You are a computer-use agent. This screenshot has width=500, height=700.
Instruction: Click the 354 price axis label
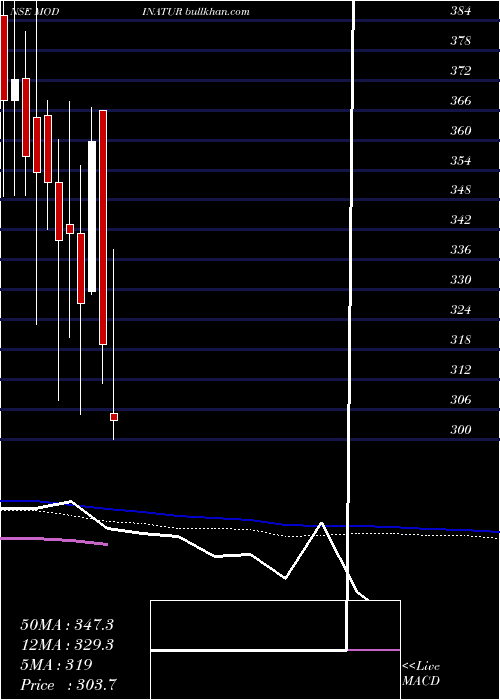pyautogui.click(x=460, y=161)
